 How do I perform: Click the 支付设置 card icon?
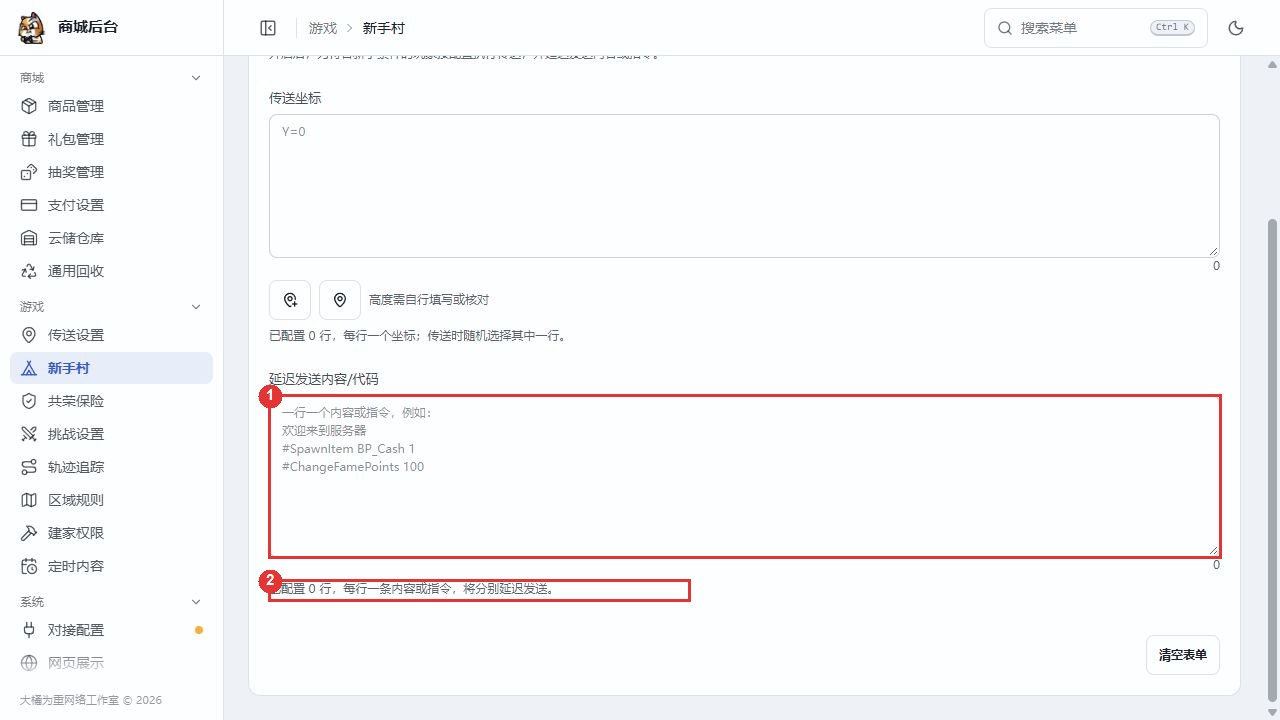[x=29, y=205]
